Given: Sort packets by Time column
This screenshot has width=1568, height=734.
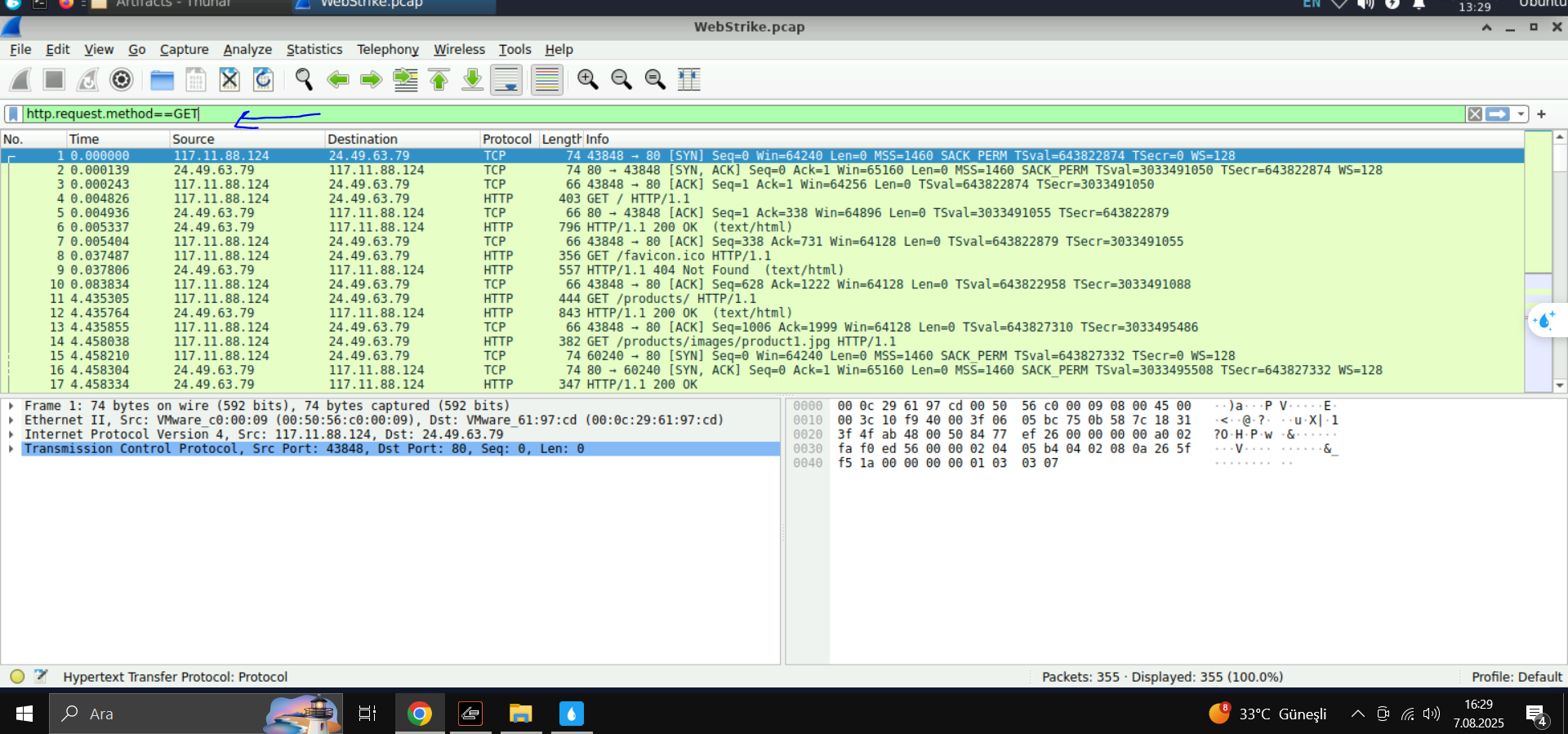Looking at the screenshot, I should (x=118, y=139).
